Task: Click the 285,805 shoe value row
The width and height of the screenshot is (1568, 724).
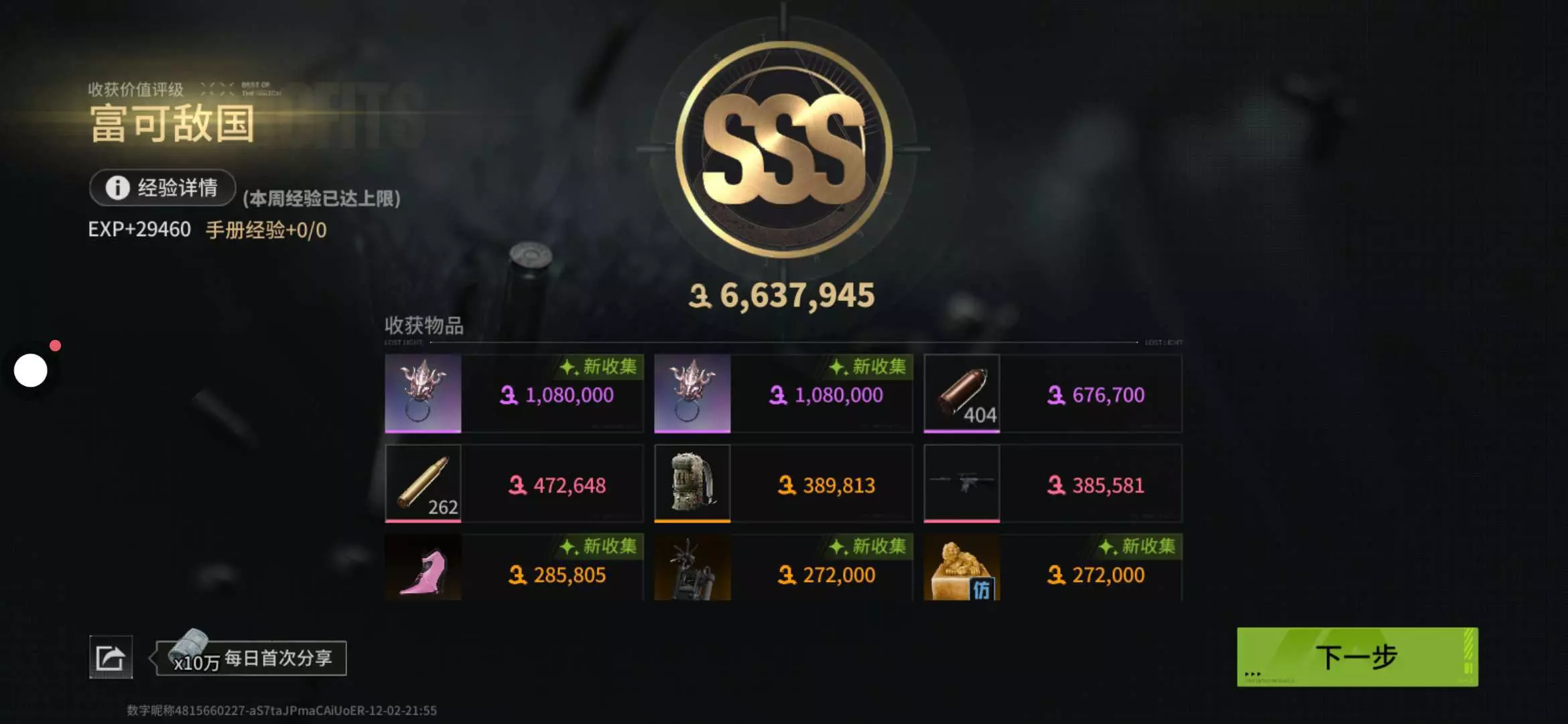Action: click(514, 567)
